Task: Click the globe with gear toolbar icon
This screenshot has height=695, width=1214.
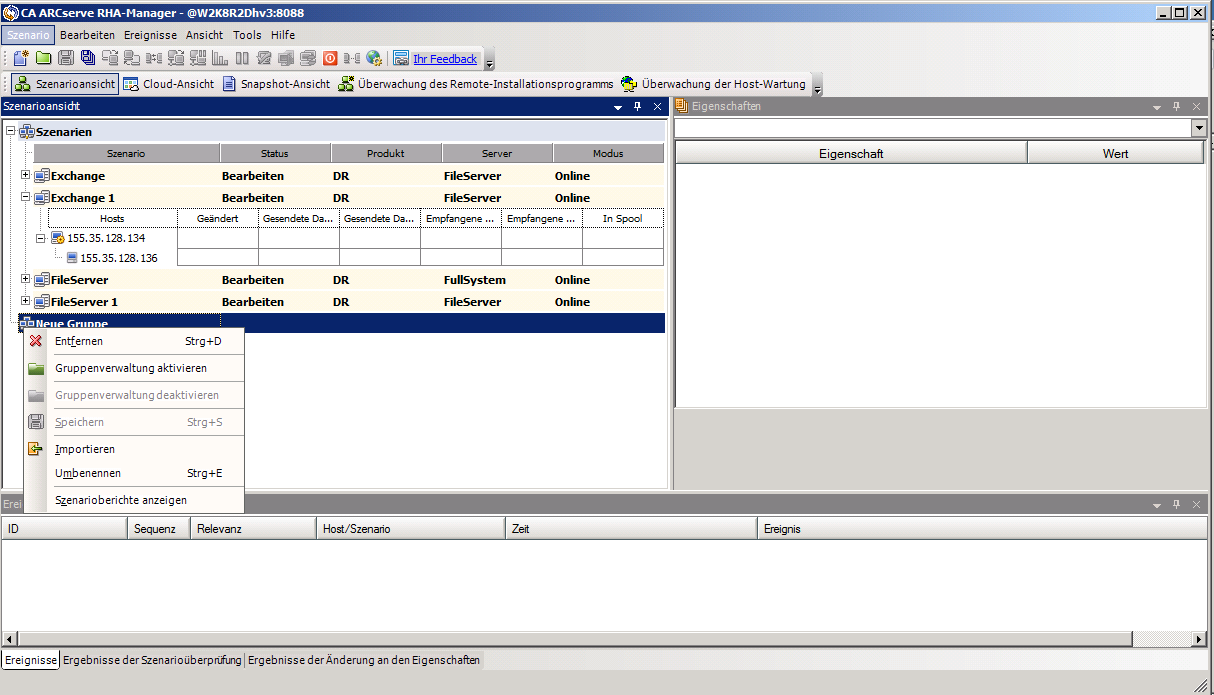Action: [x=374, y=58]
